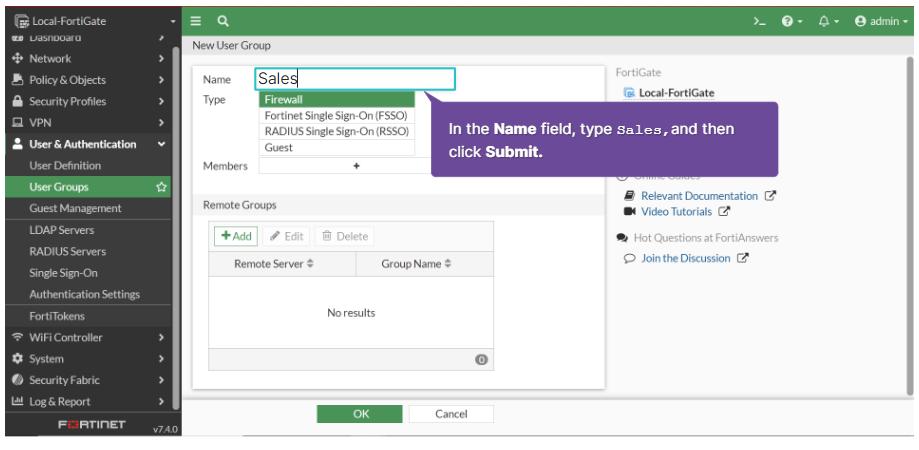The image size is (919, 450).
Task: Click the WiFi Controller wifi icon
Action: (x=17, y=338)
